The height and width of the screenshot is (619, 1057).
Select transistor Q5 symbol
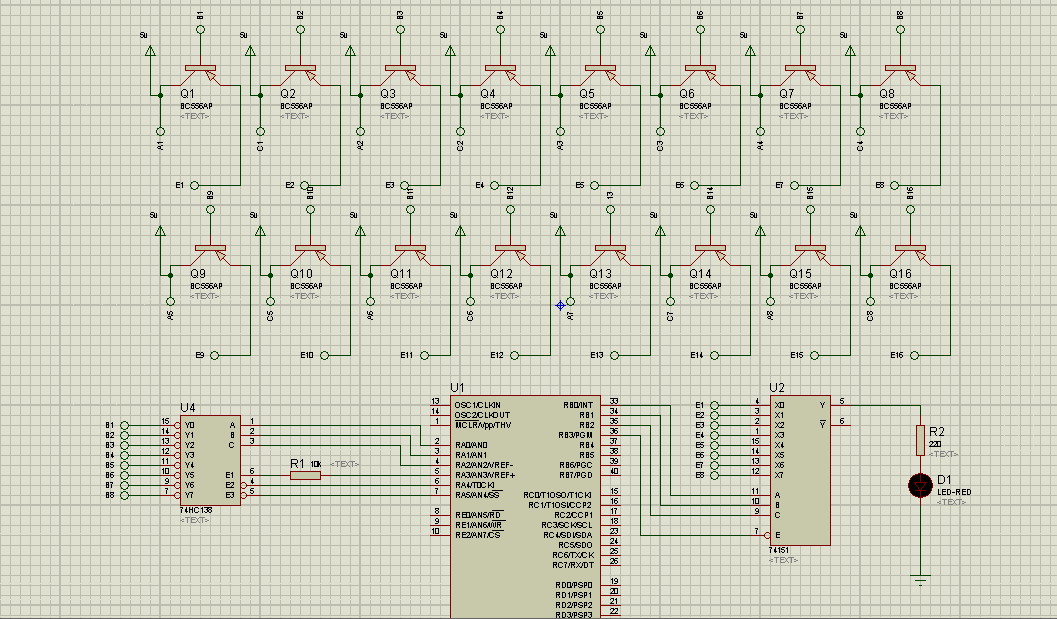click(x=600, y=75)
